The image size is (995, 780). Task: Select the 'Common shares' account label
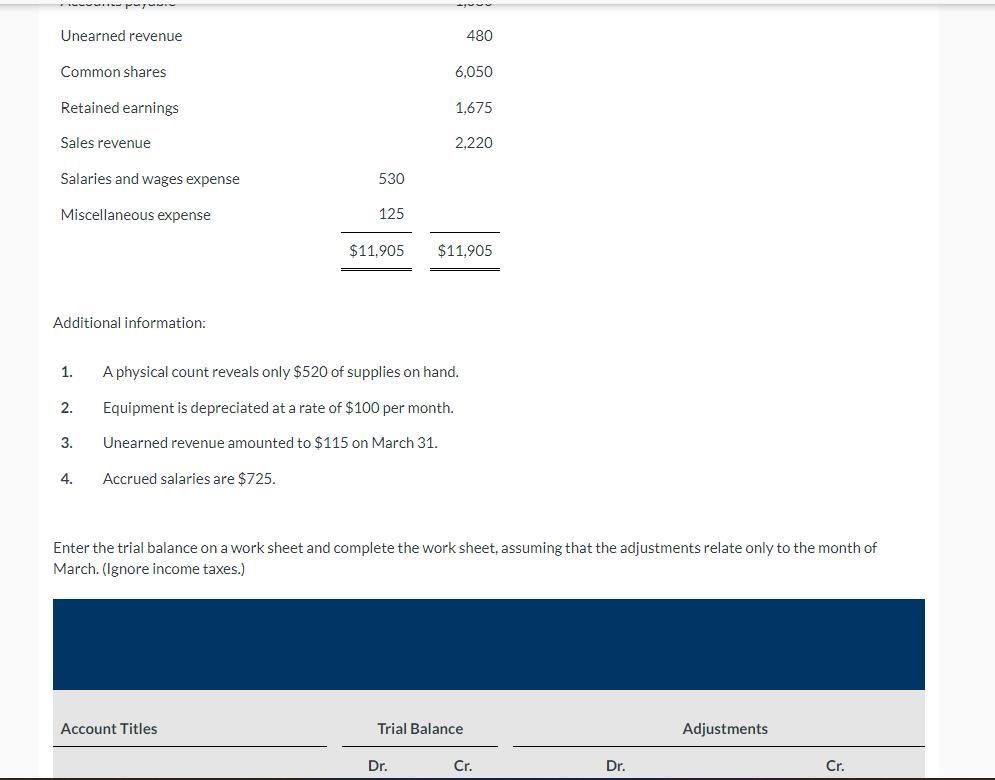tap(113, 72)
